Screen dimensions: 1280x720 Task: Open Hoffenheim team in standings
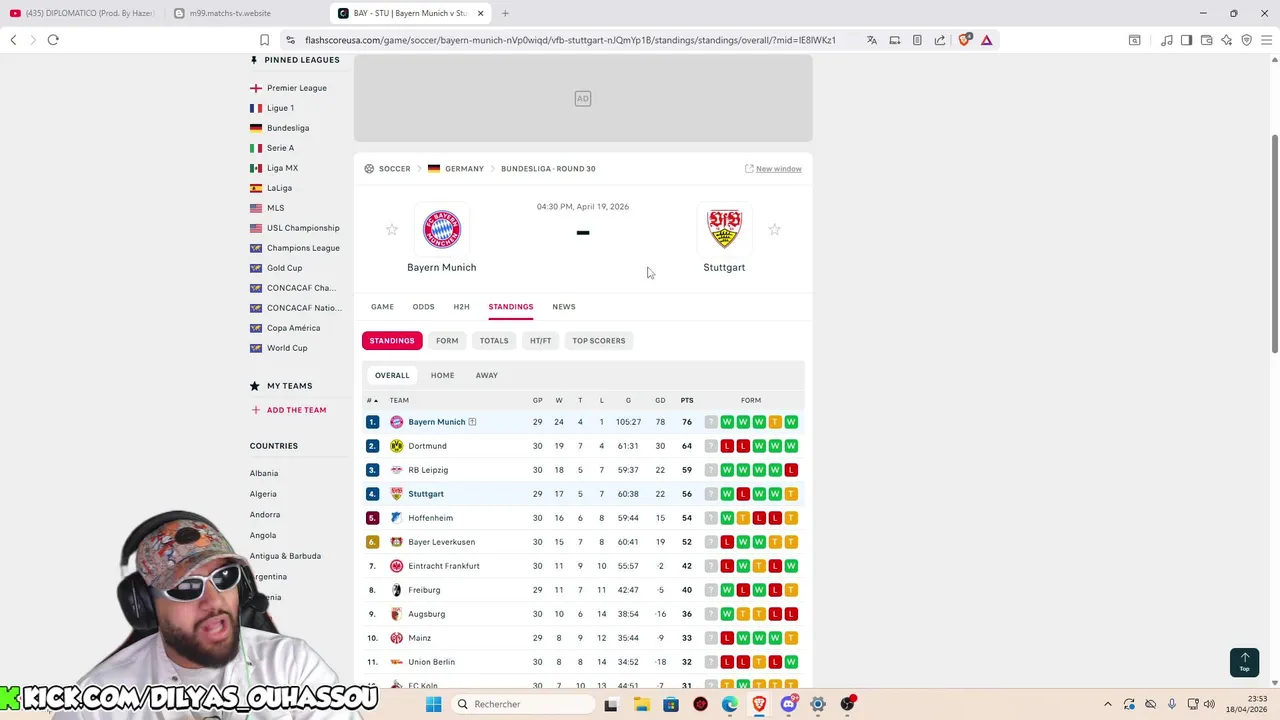coord(430,518)
